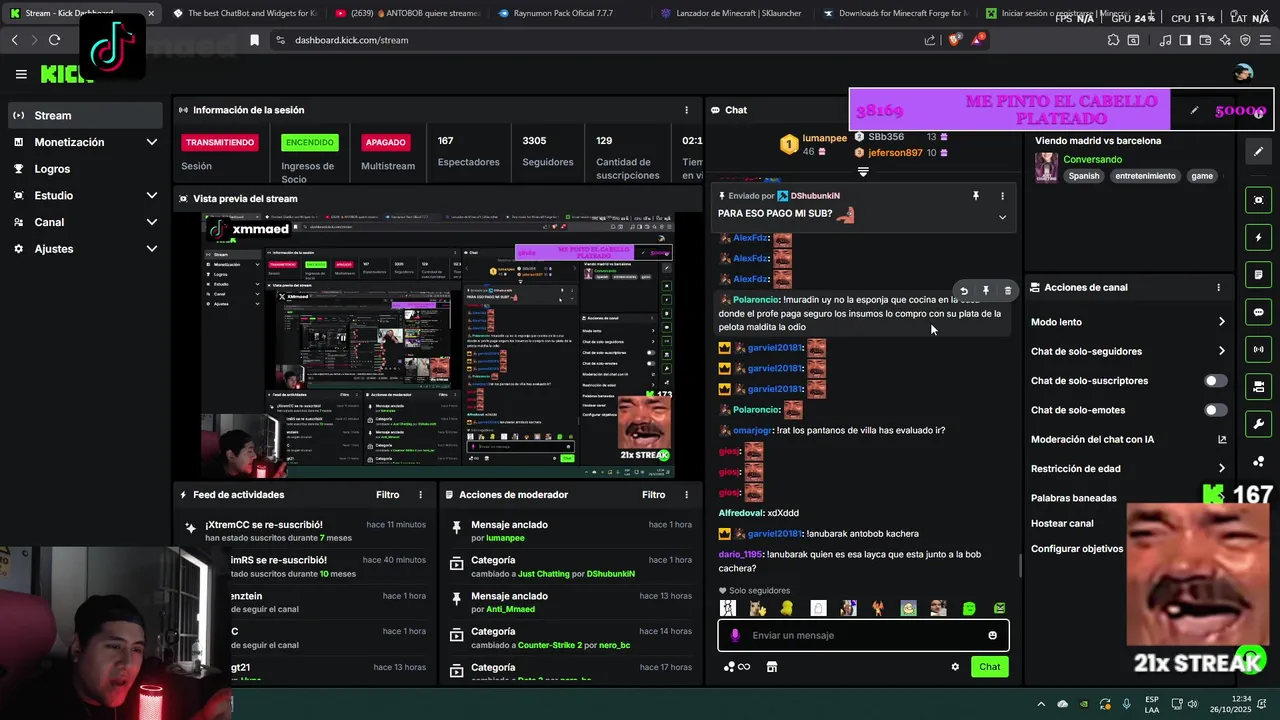Collapse the chat leaderboard with down arrow
Viewport: 1280px width, 720px height.
(x=863, y=172)
